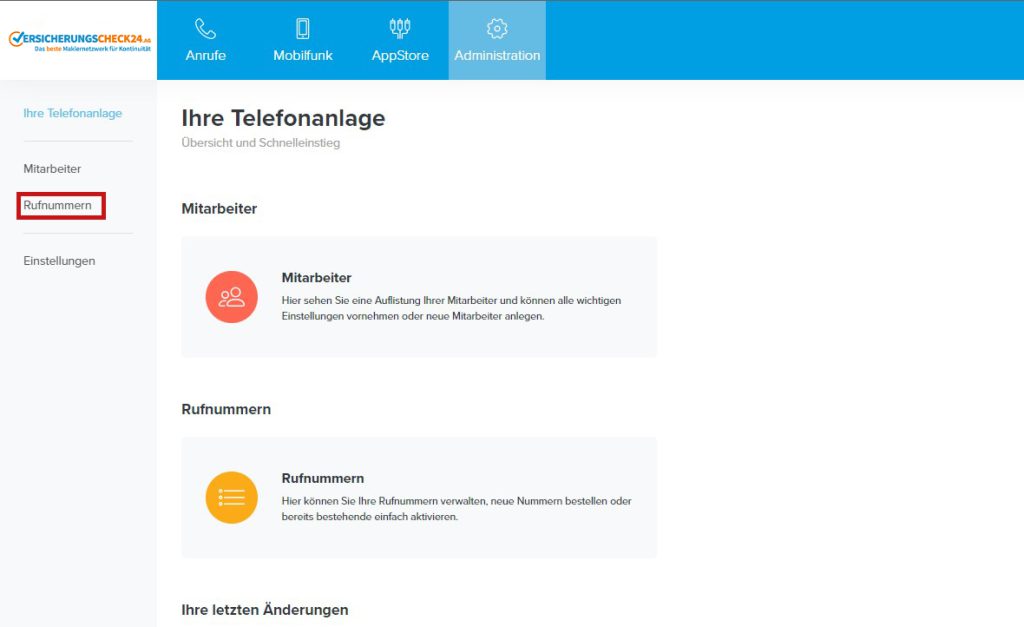Open Ihre Telefonanlage in sidebar
Screen dimensions: 1024x627
pyautogui.click(x=72, y=113)
